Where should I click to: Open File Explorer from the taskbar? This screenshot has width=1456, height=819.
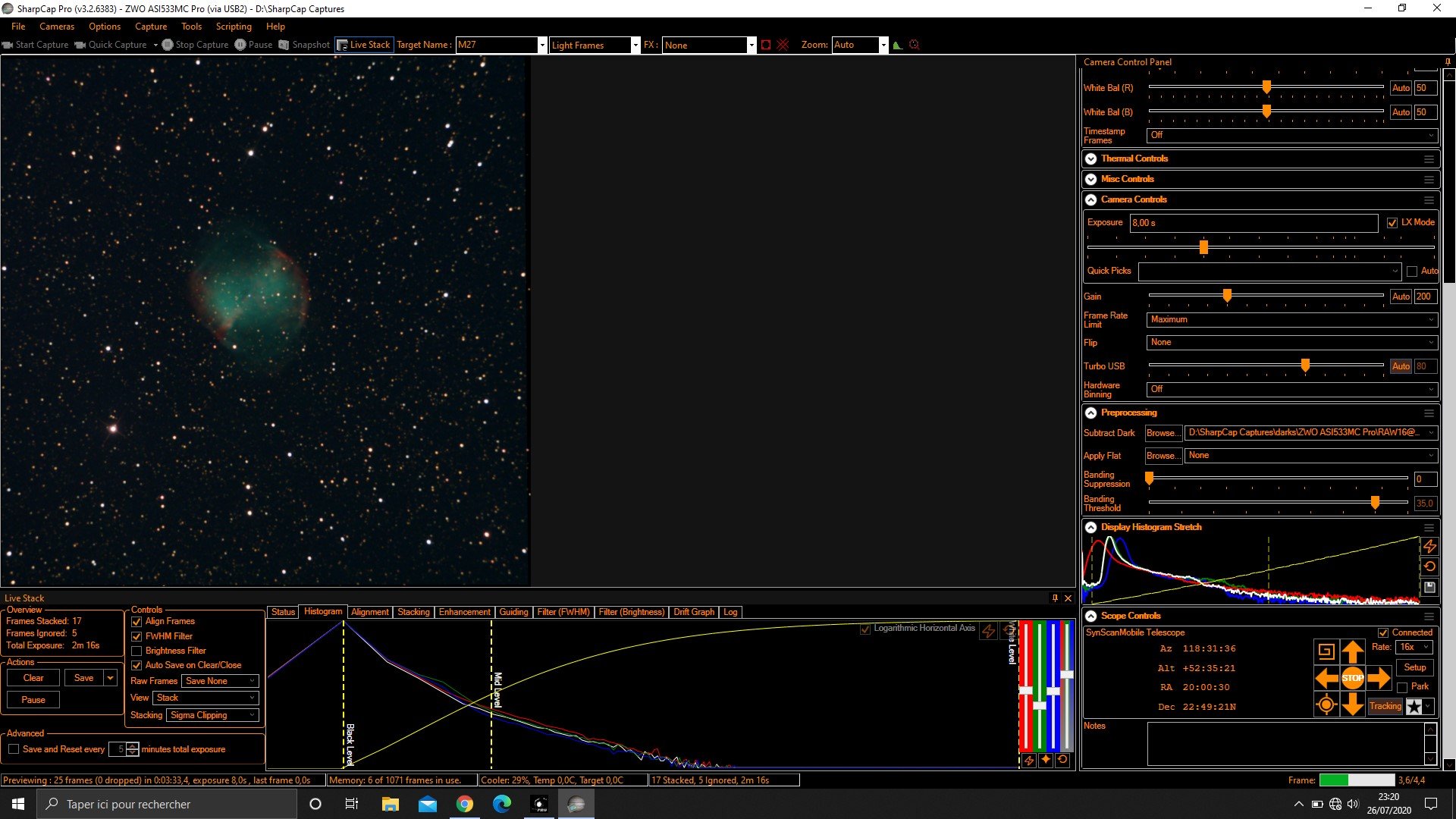coord(391,804)
